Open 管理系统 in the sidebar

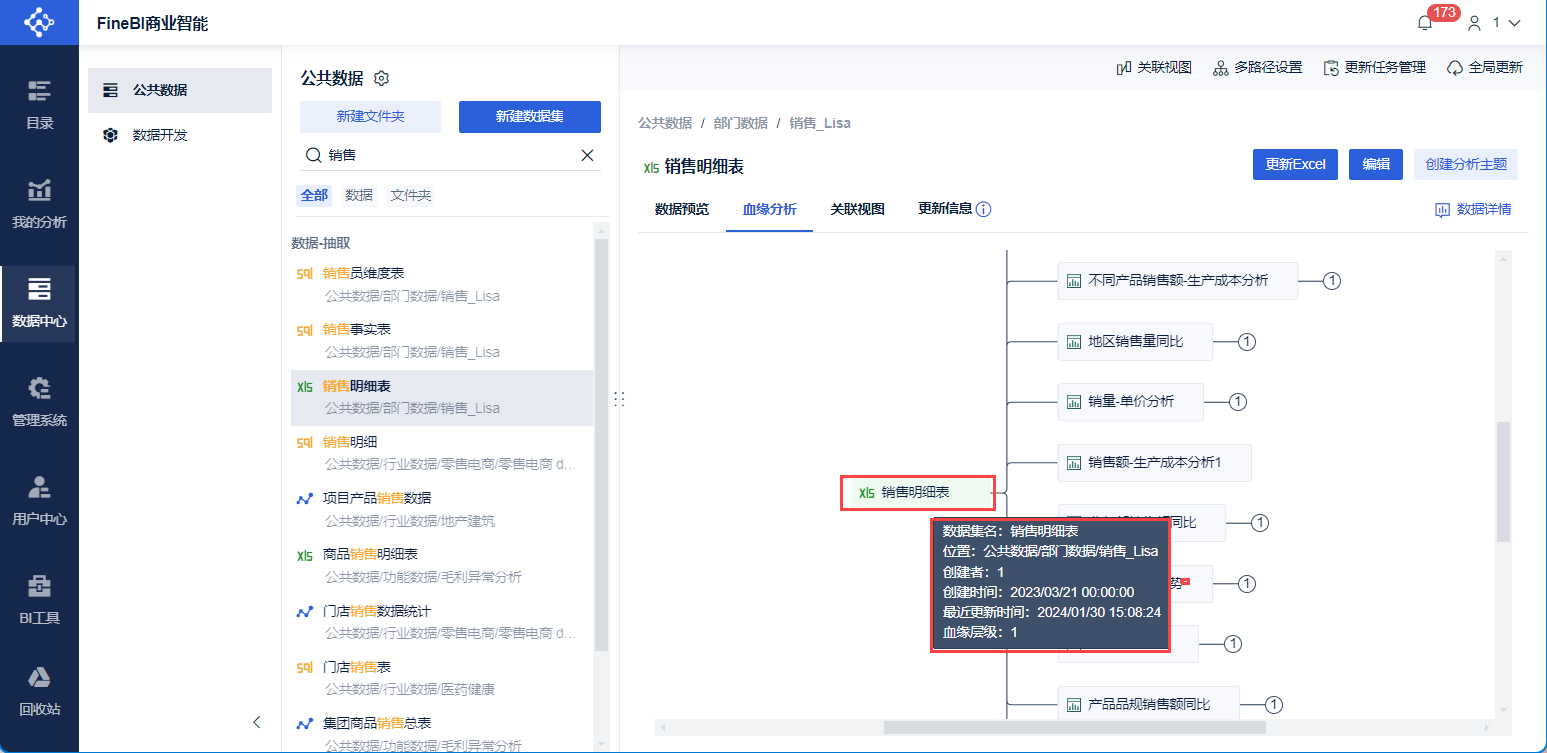[x=39, y=402]
